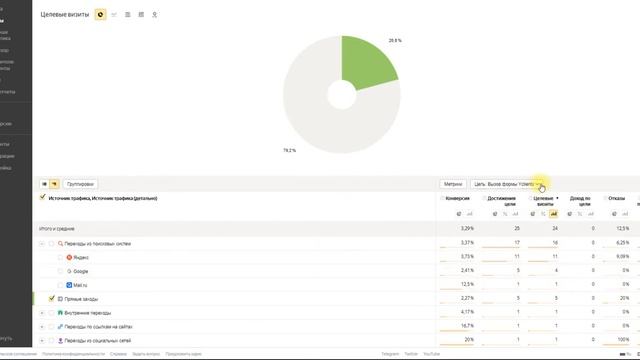Collapse the Переходы из поисковых систем group
The image size is (640, 360).
[x=42, y=244]
